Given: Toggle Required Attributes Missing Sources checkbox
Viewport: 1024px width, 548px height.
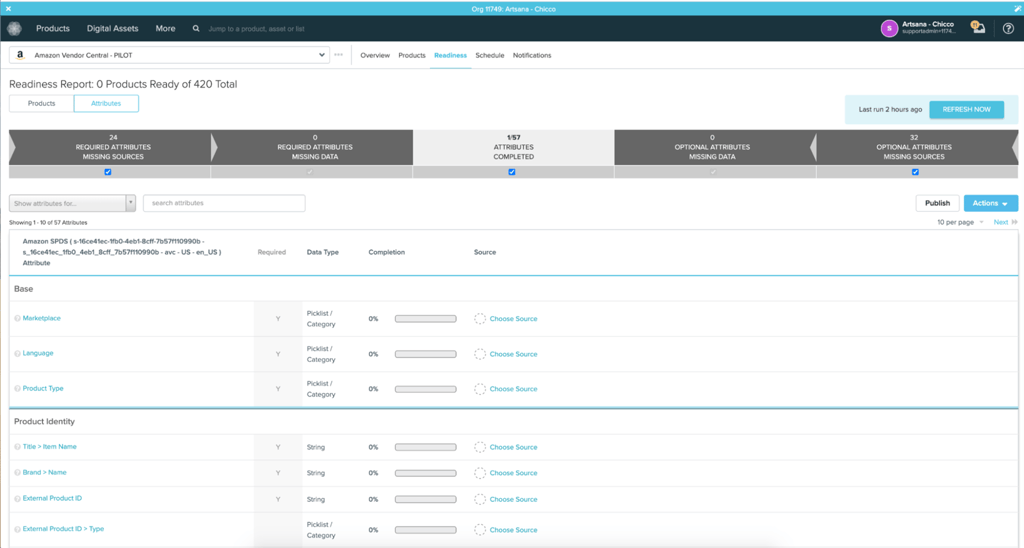Looking at the screenshot, I should pos(108,172).
